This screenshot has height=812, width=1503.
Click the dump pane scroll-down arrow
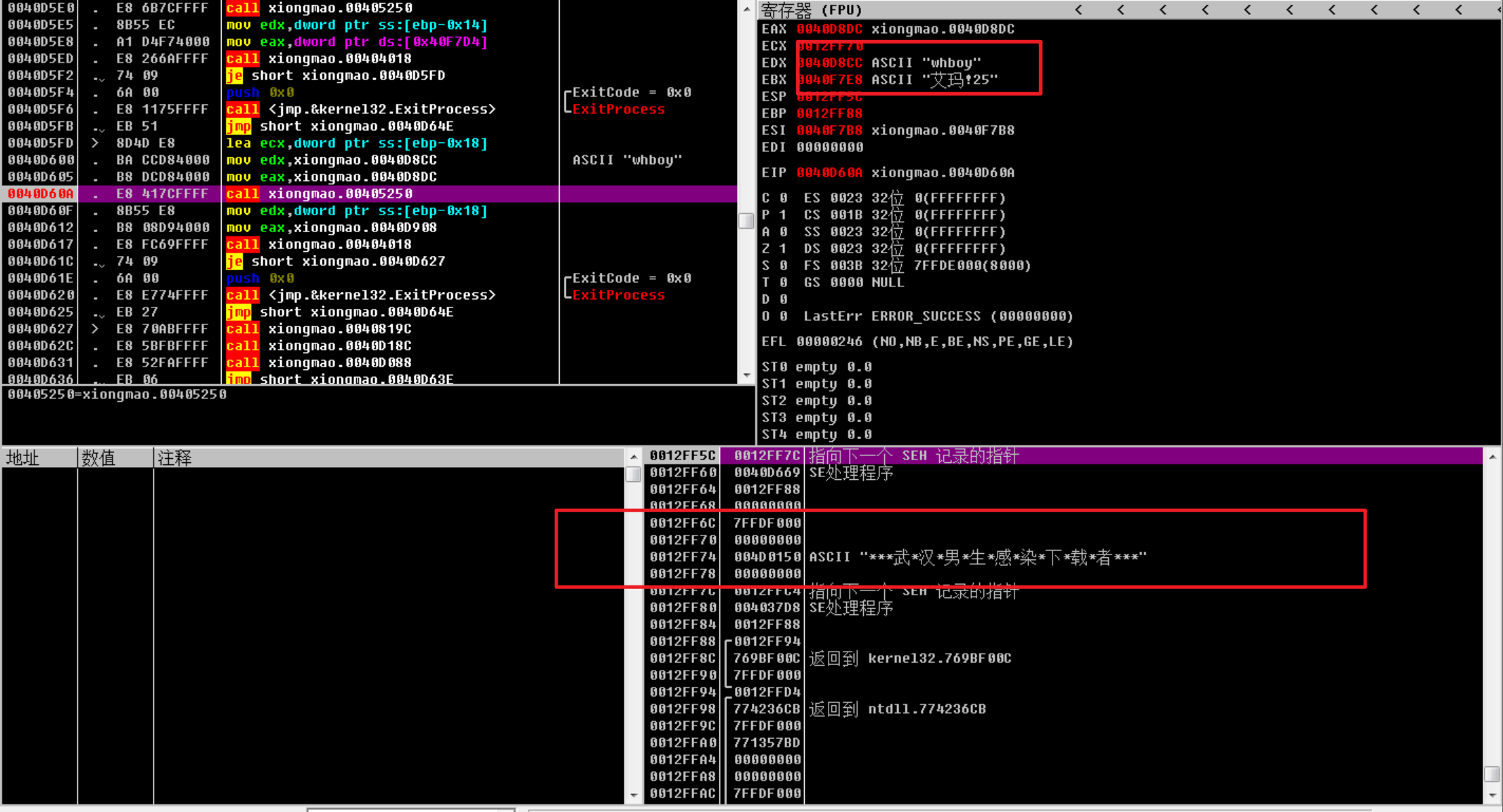(634, 795)
